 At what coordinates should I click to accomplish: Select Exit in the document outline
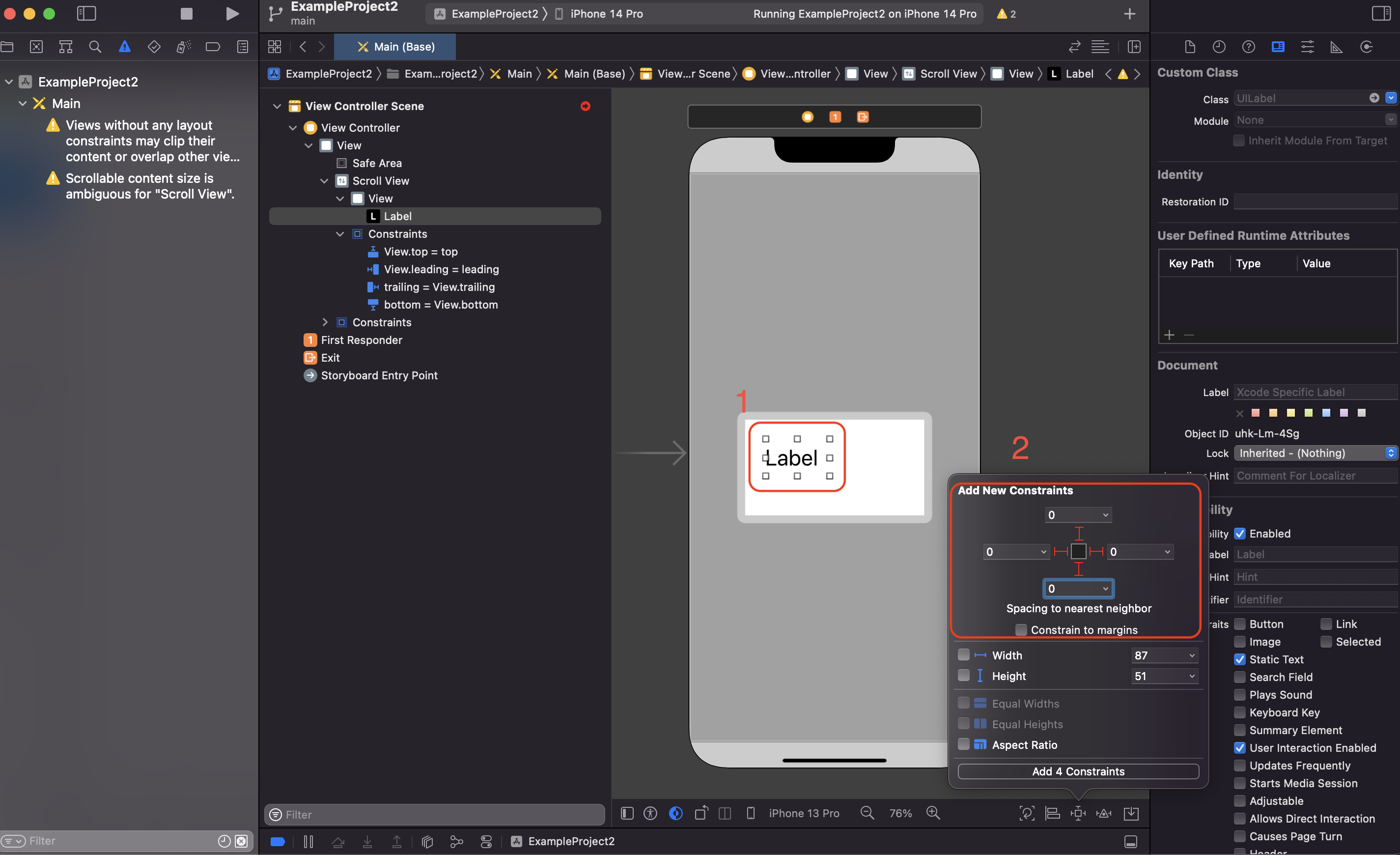(330, 358)
